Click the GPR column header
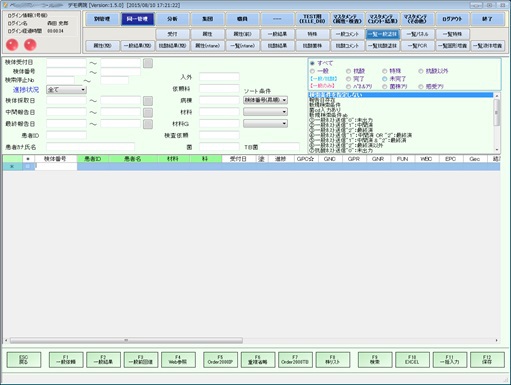Screen dimensions: 511x385 (x=353, y=159)
